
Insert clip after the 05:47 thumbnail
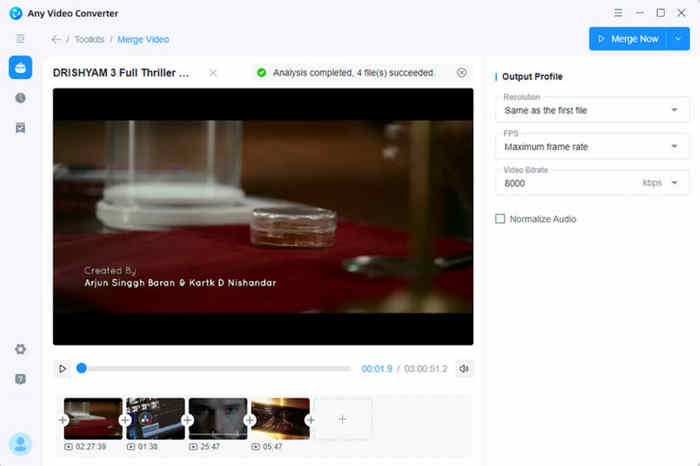coord(311,420)
